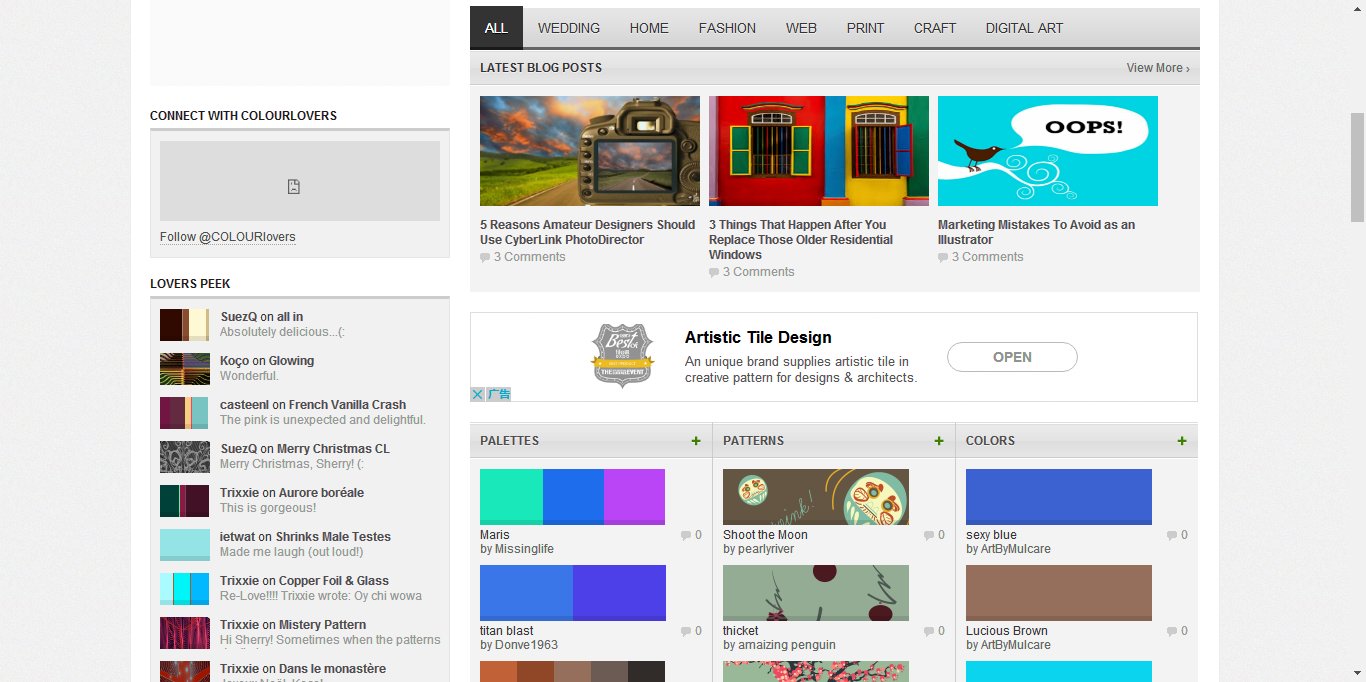Follow @COLOURlovers link
The image size is (1366, 682).
point(228,237)
